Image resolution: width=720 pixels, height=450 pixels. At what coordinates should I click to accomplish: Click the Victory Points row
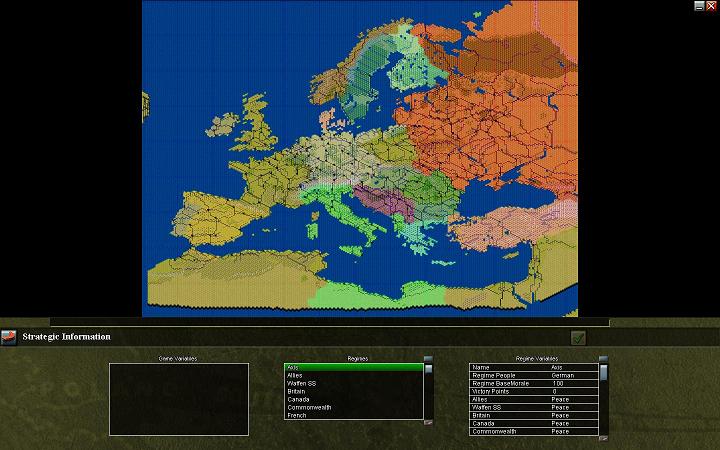coord(533,391)
